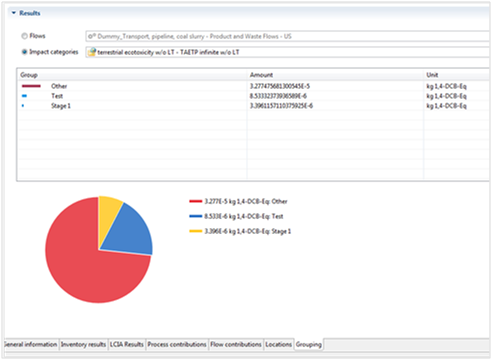This screenshot has width=493, height=360.
Task: Click the unit cell in the Test row
Action: coord(446,96)
